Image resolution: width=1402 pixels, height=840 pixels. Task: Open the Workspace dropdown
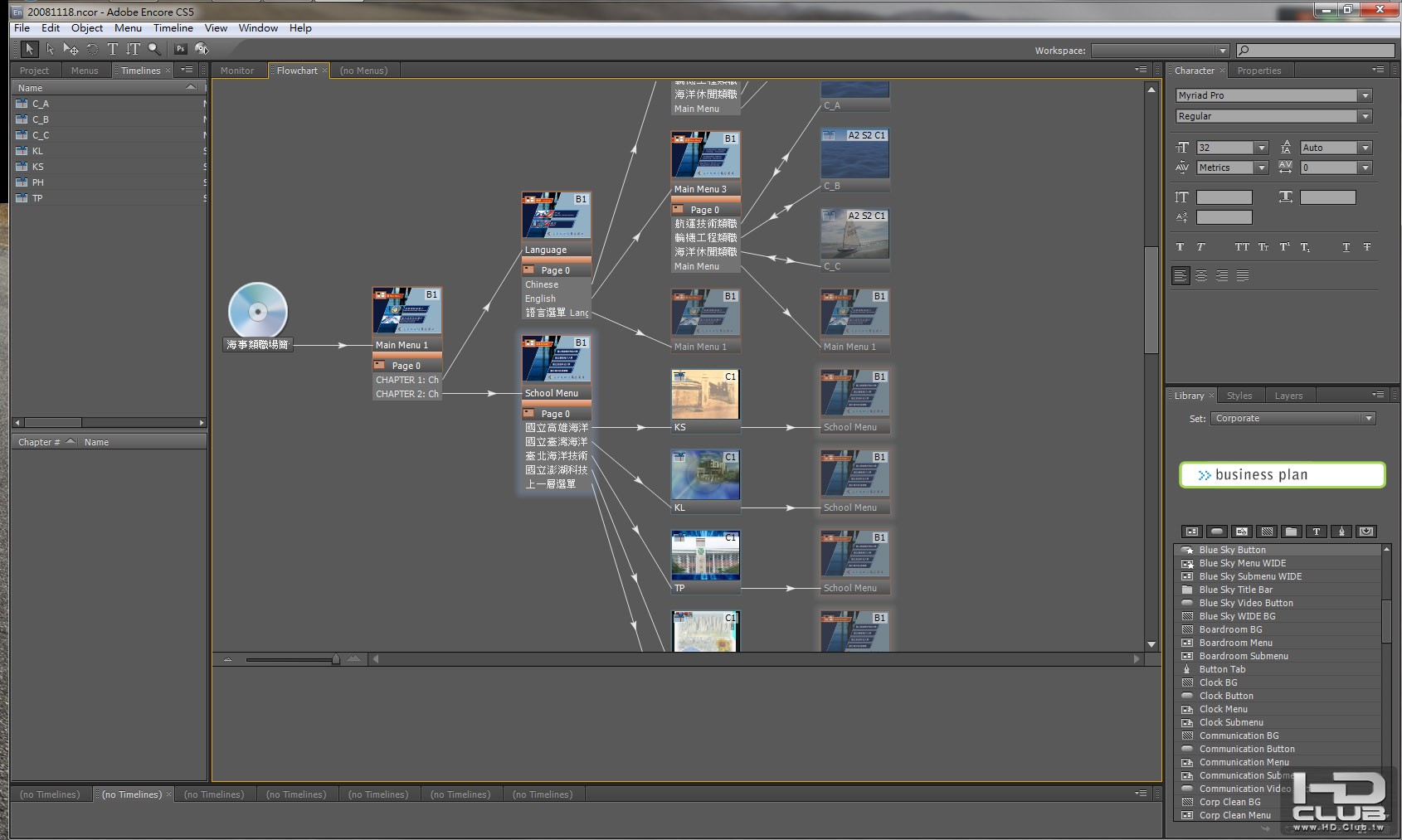(x=1223, y=51)
